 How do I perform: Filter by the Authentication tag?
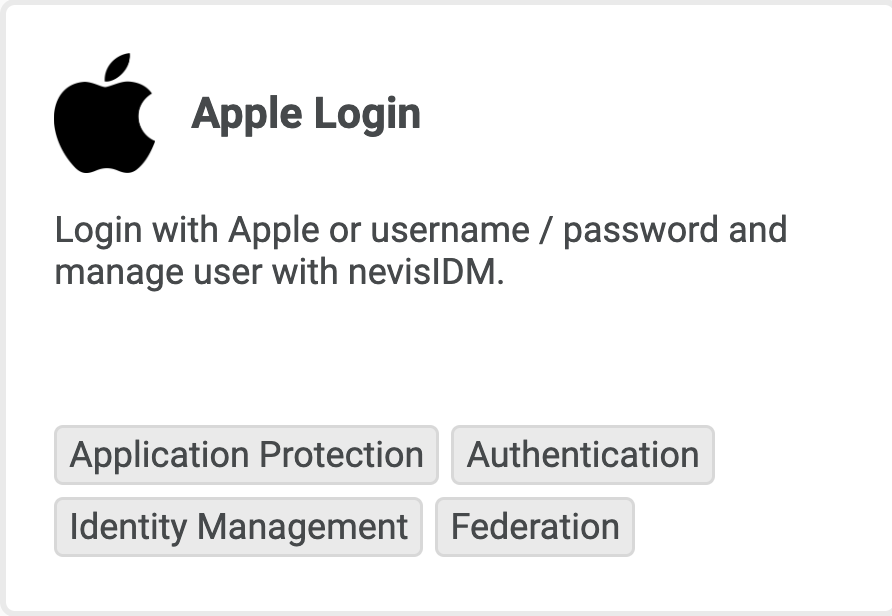point(582,455)
